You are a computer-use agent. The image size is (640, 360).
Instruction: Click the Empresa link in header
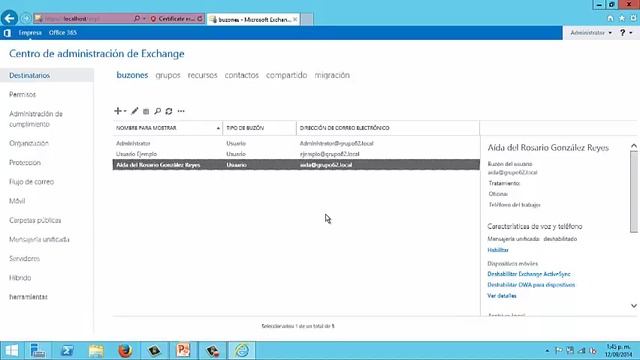pyautogui.click(x=30, y=33)
